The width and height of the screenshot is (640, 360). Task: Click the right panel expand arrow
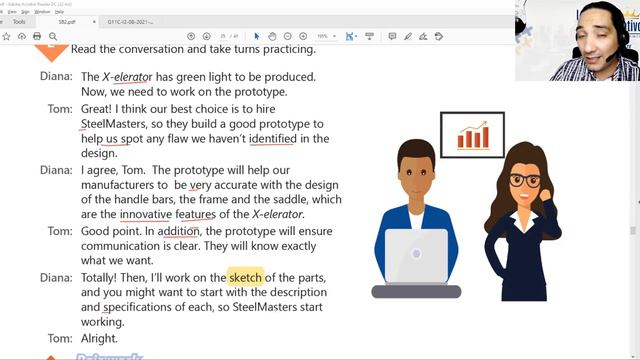tap(638, 202)
